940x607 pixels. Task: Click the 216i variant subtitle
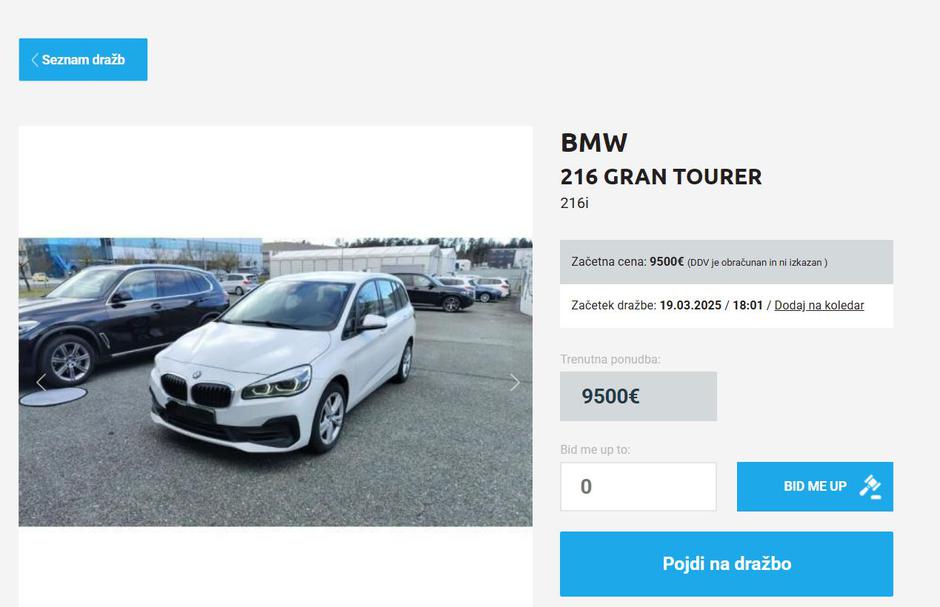[574, 203]
